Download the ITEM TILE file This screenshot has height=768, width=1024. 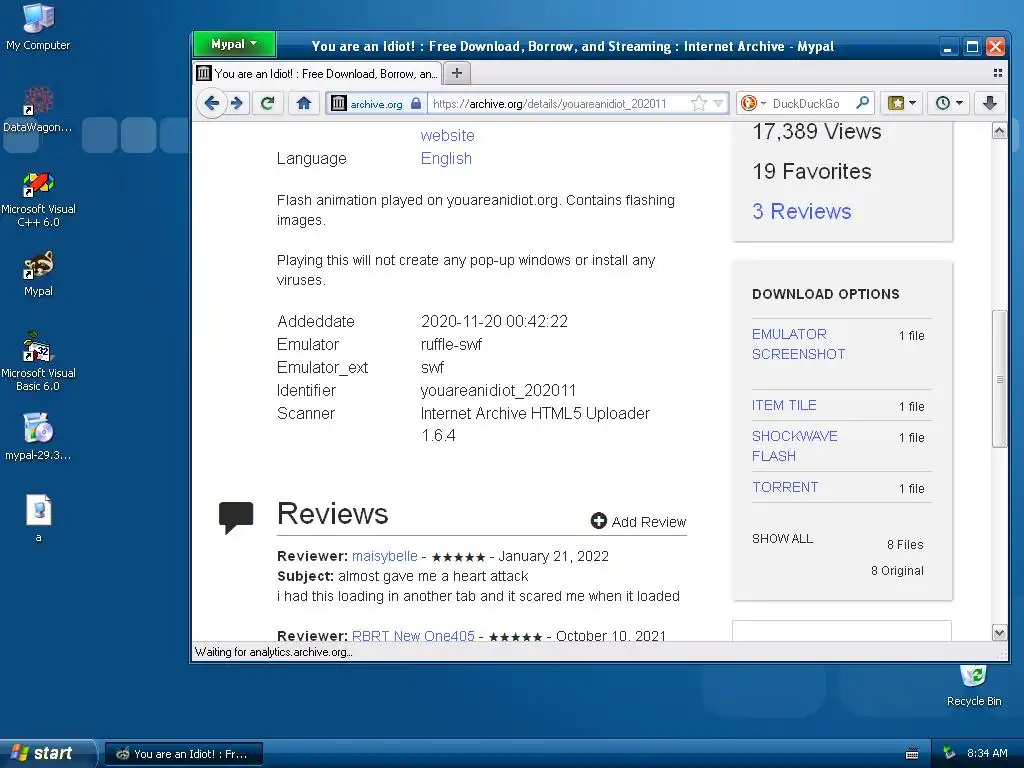[784, 405]
